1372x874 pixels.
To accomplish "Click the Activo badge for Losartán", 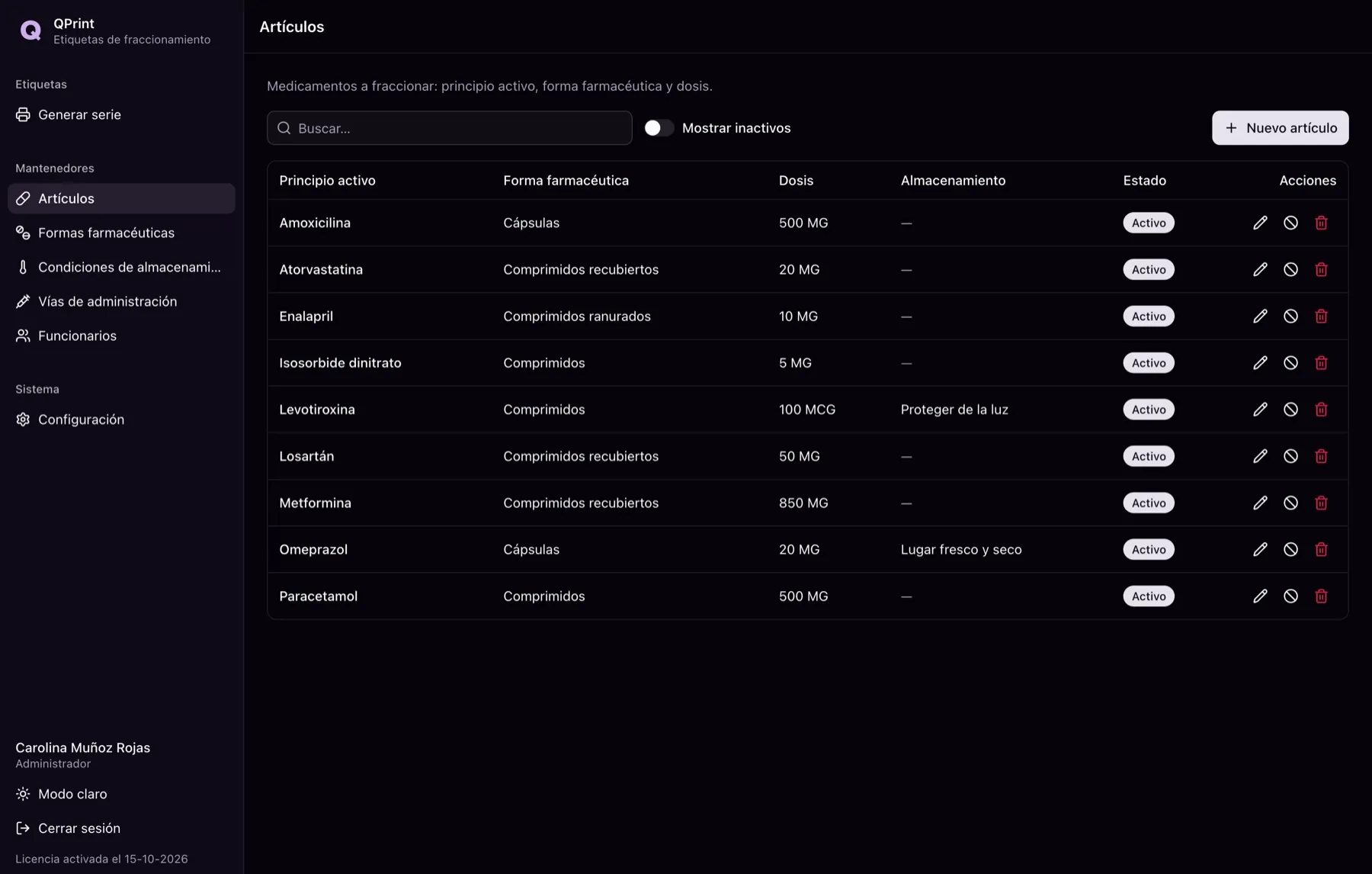I will click(1148, 456).
